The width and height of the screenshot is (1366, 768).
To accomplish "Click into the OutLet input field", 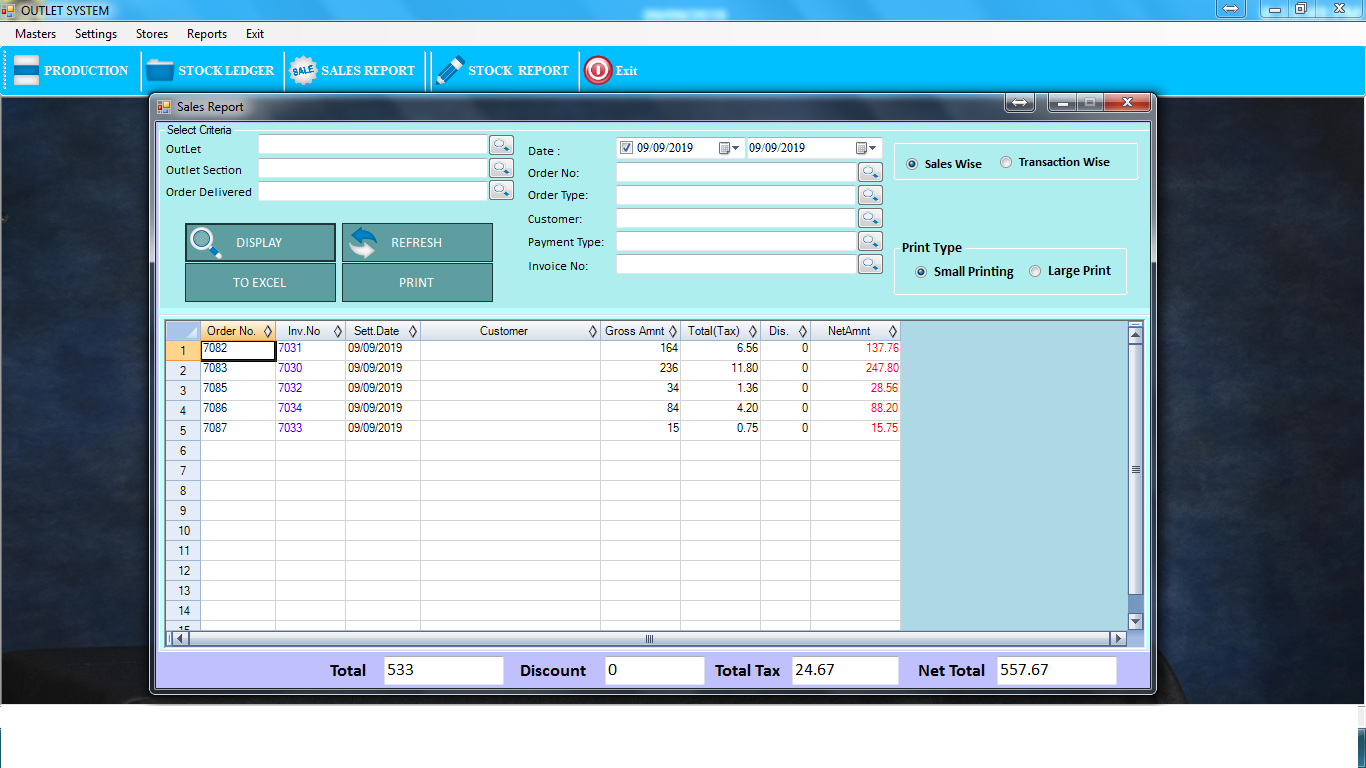I will [373, 145].
